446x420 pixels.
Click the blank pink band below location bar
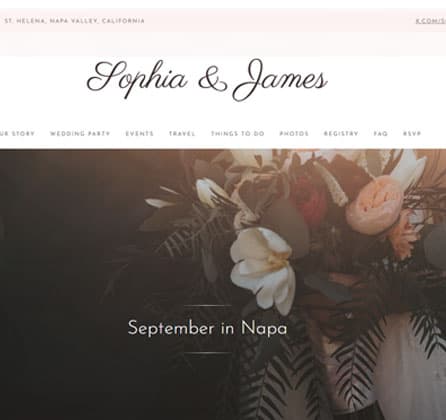[x=223, y=44]
